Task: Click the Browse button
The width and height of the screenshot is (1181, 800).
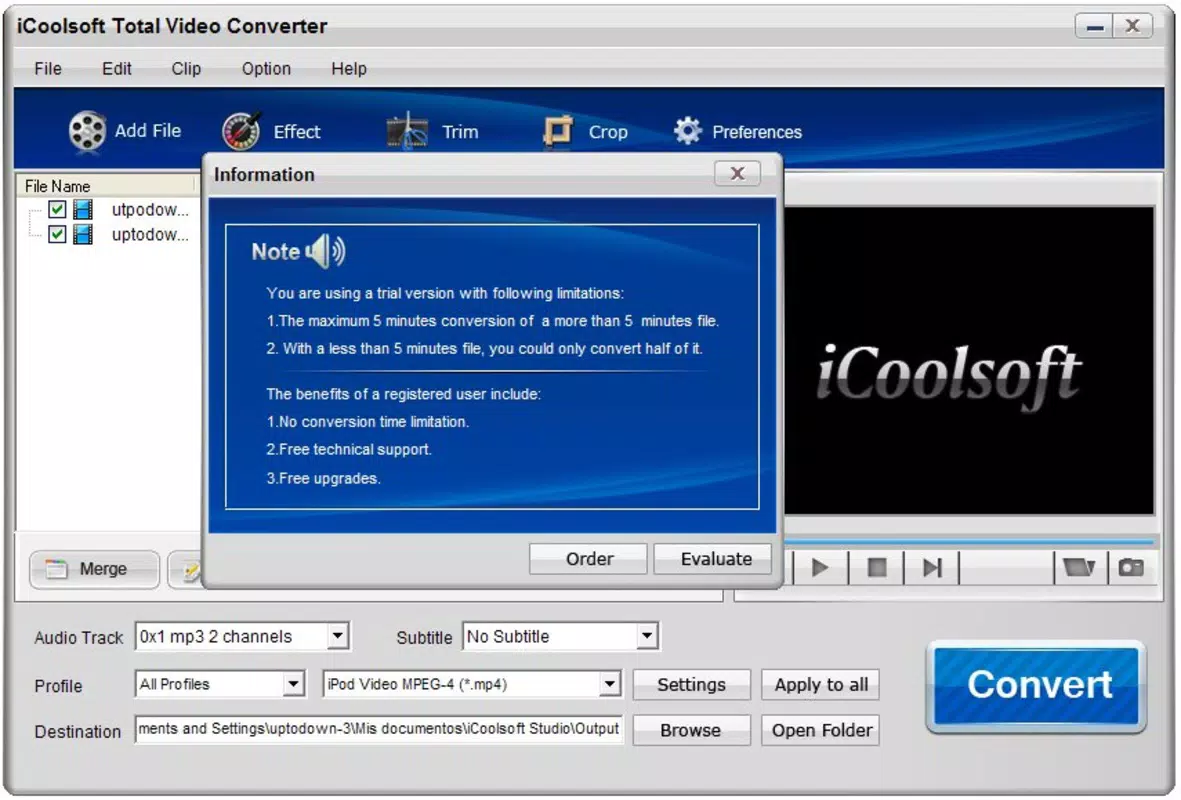Action: 691,730
